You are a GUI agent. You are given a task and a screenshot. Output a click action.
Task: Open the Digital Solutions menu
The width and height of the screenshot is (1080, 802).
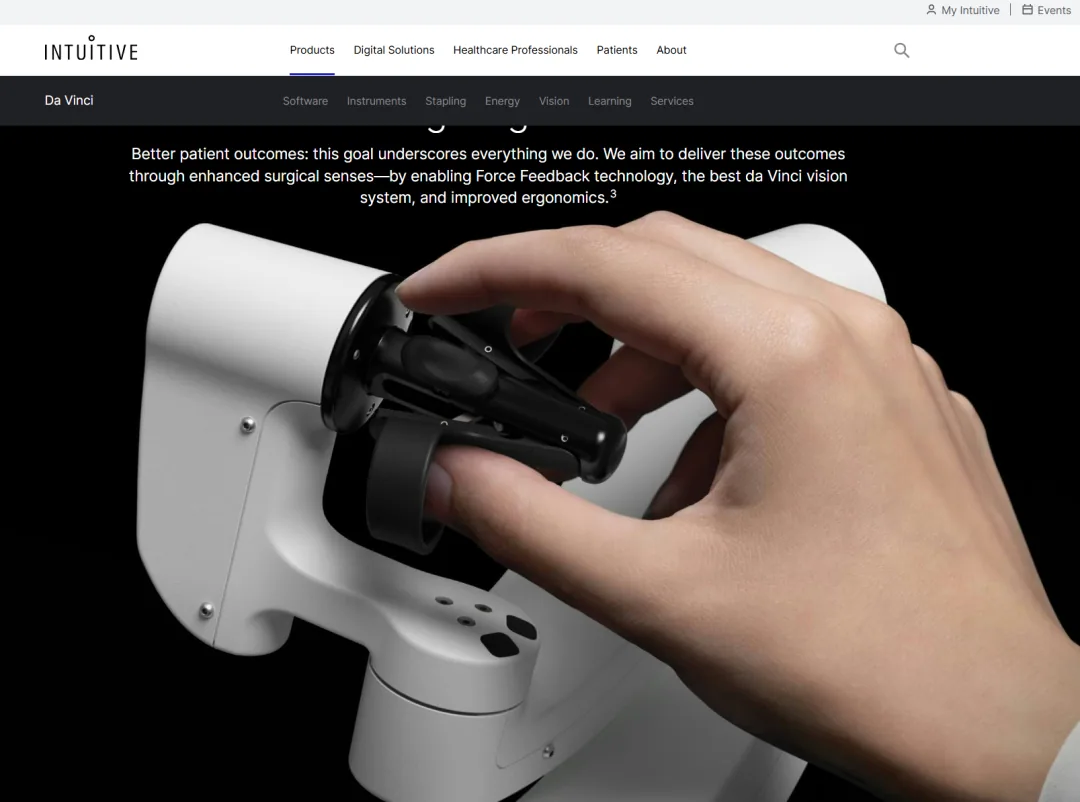point(394,50)
